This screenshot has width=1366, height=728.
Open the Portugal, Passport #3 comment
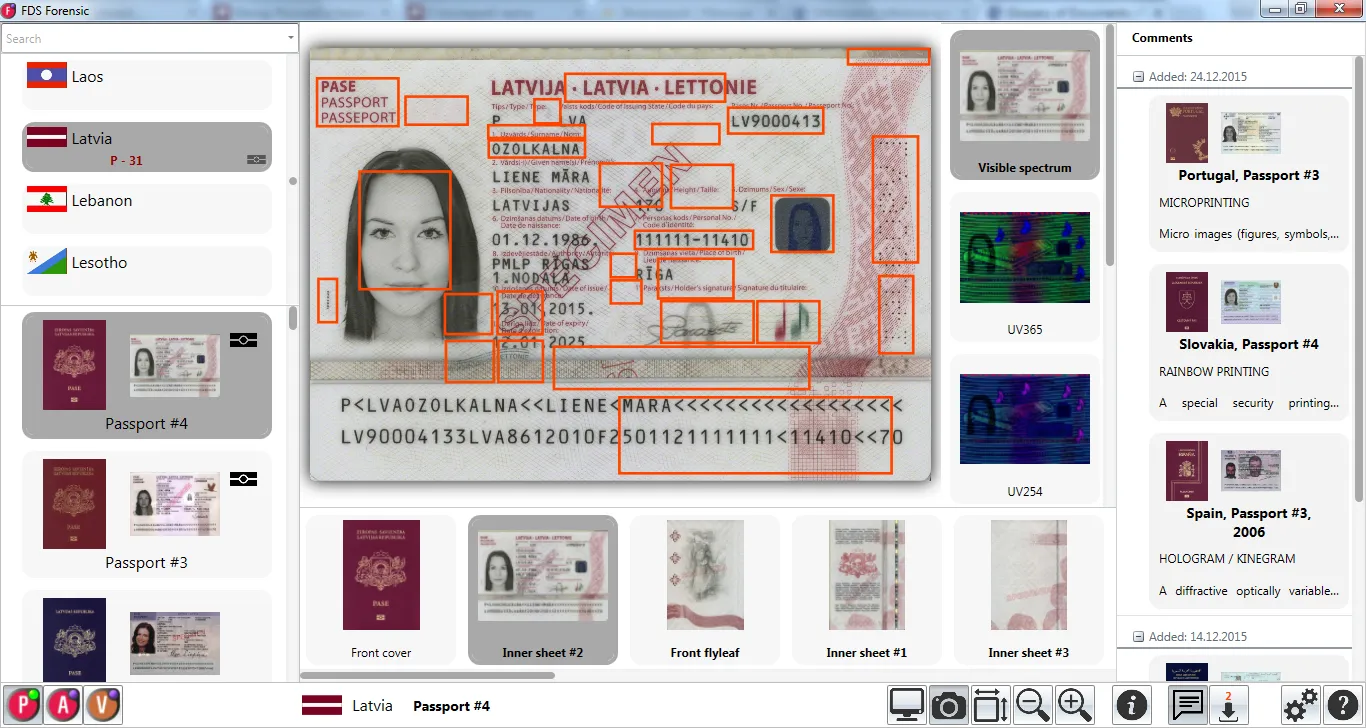pyautogui.click(x=1248, y=175)
